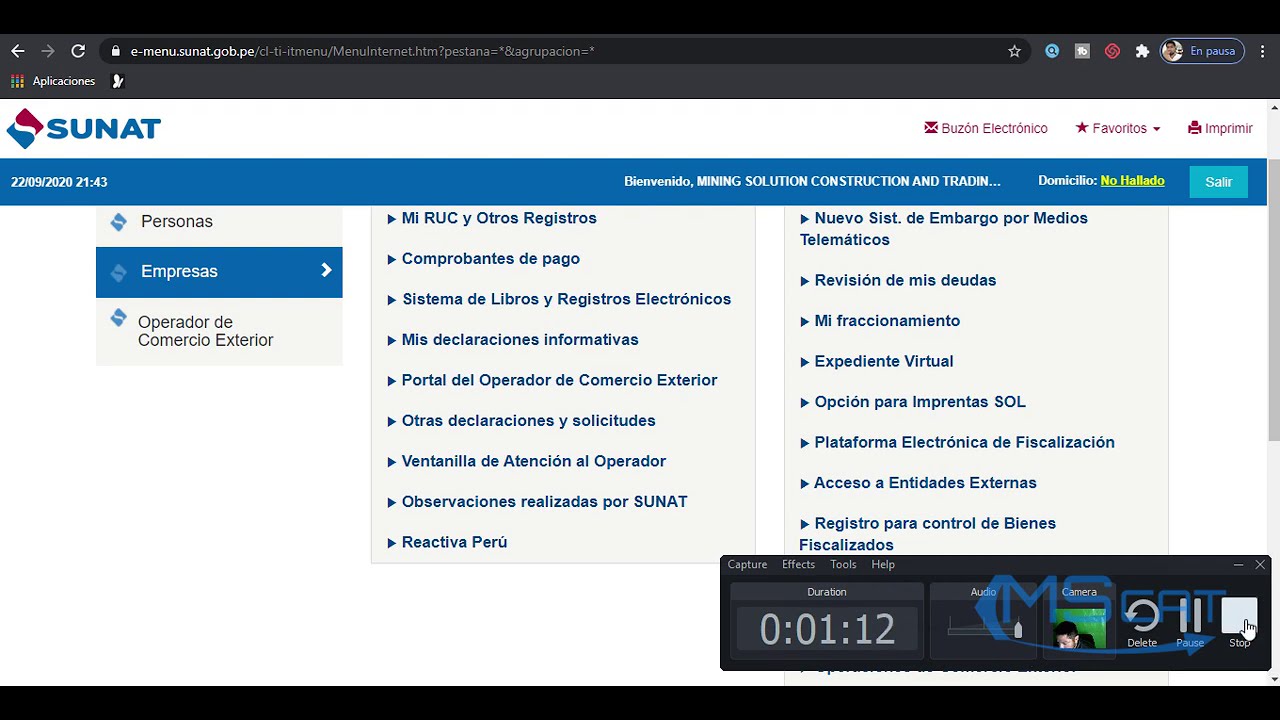Screen dimensions: 1280x720
Task: Click the browser address bar URL
Action: (362, 51)
